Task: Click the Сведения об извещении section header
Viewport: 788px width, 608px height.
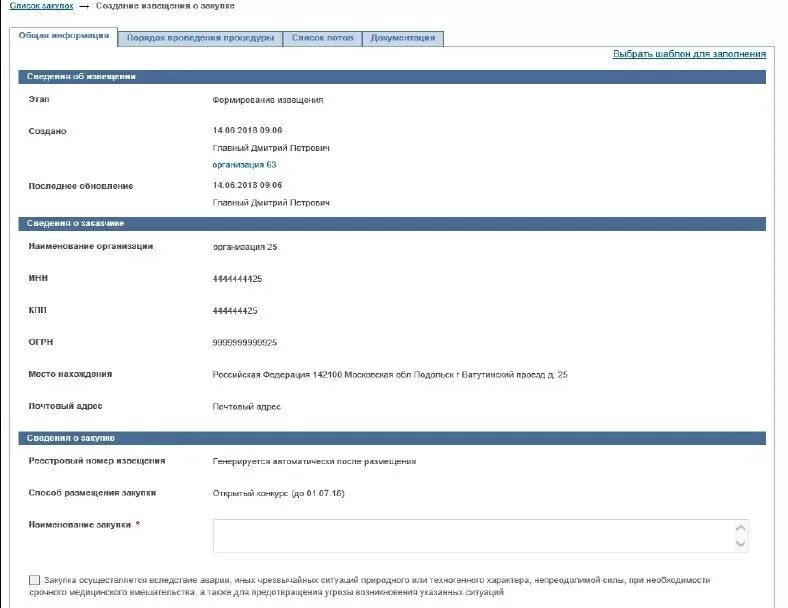Action: tap(392, 76)
